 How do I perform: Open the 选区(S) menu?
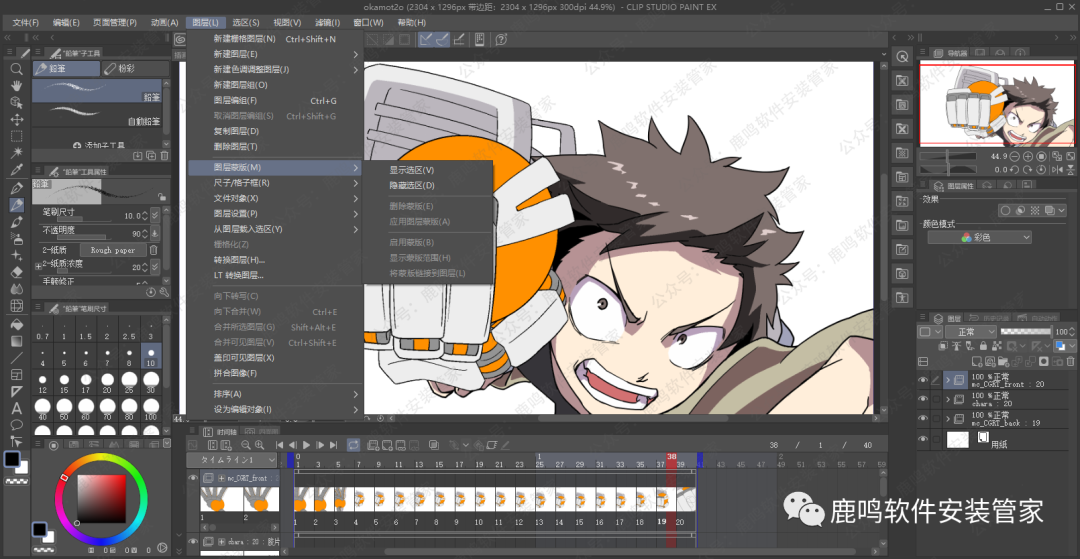[x=245, y=22]
